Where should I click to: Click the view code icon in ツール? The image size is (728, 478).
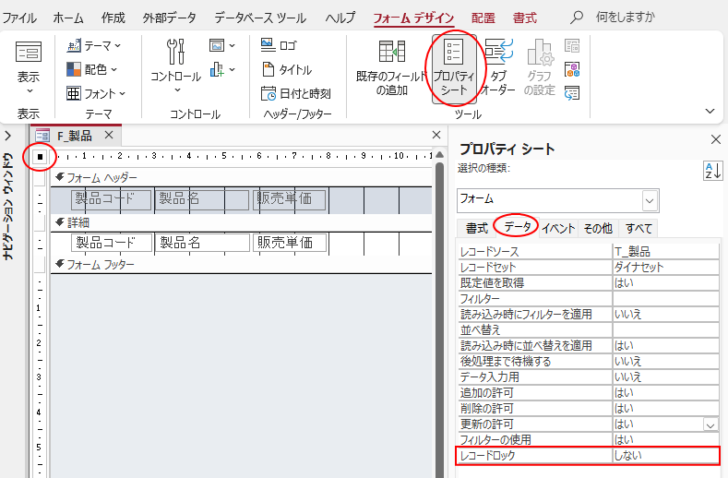tap(572, 70)
